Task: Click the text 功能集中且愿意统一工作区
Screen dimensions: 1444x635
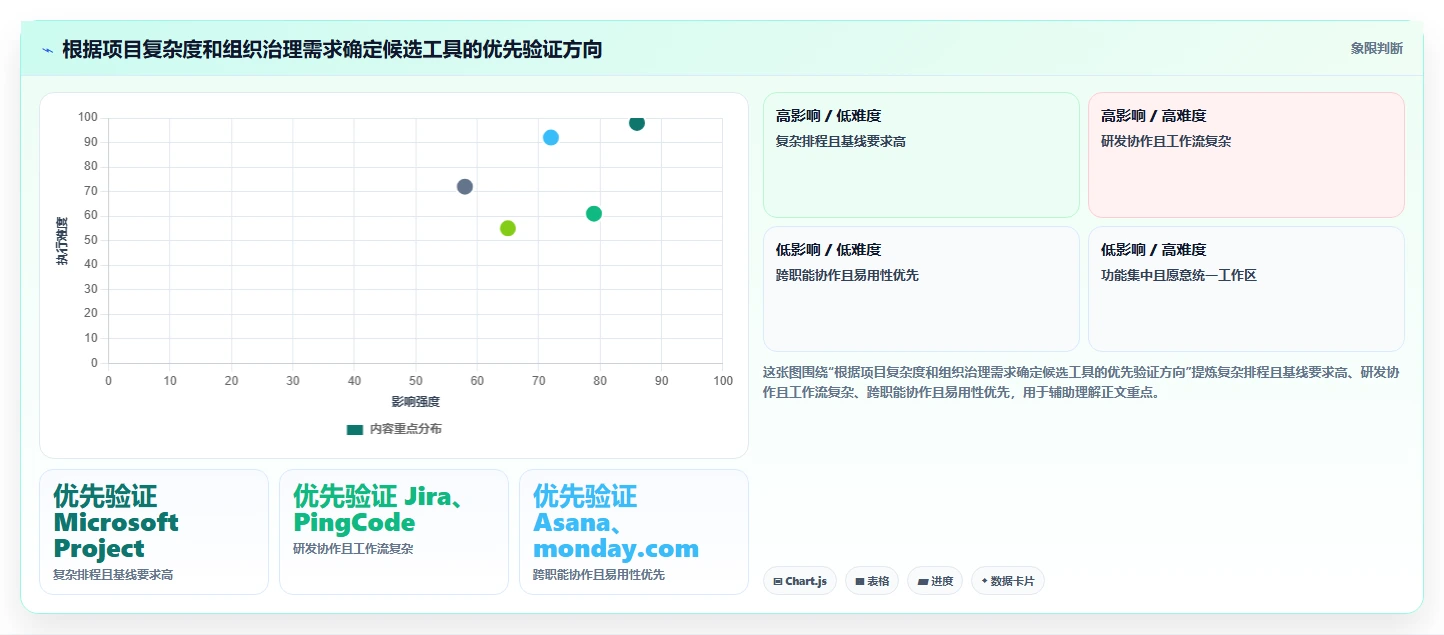Action: (1179, 276)
